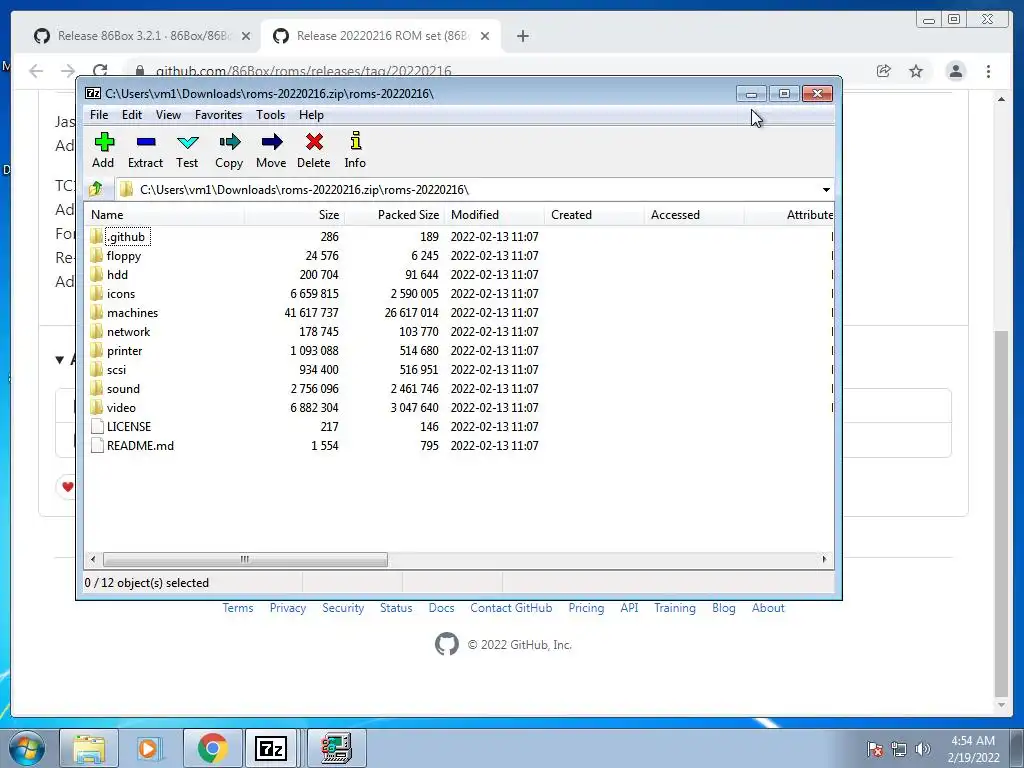Open the Pricing footer link
The width and height of the screenshot is (1024, 768).
[586, 608]
